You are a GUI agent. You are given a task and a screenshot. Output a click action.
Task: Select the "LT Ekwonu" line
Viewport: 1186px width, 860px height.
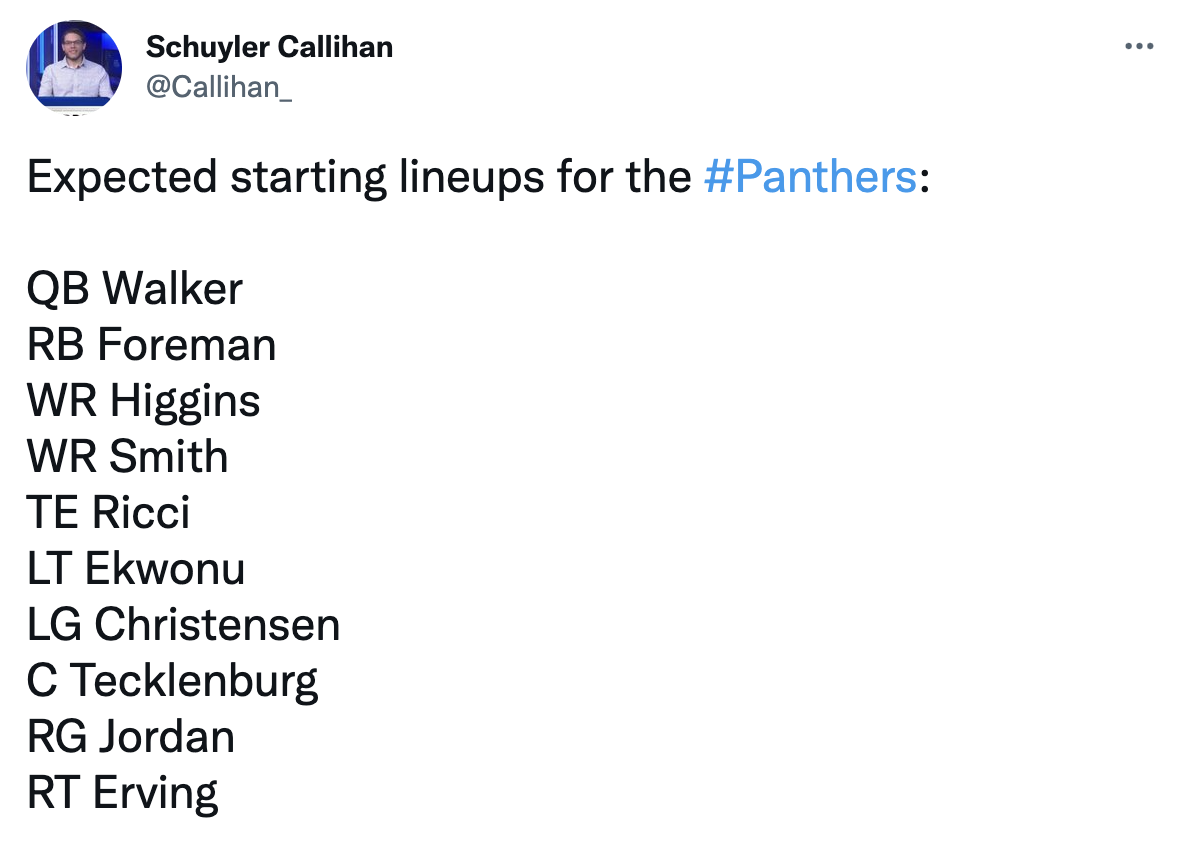point(136,569)
